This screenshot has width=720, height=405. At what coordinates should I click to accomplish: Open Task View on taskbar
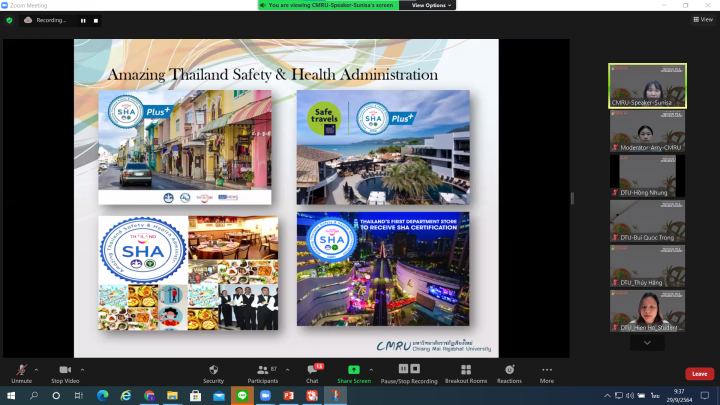coord(79,395)
